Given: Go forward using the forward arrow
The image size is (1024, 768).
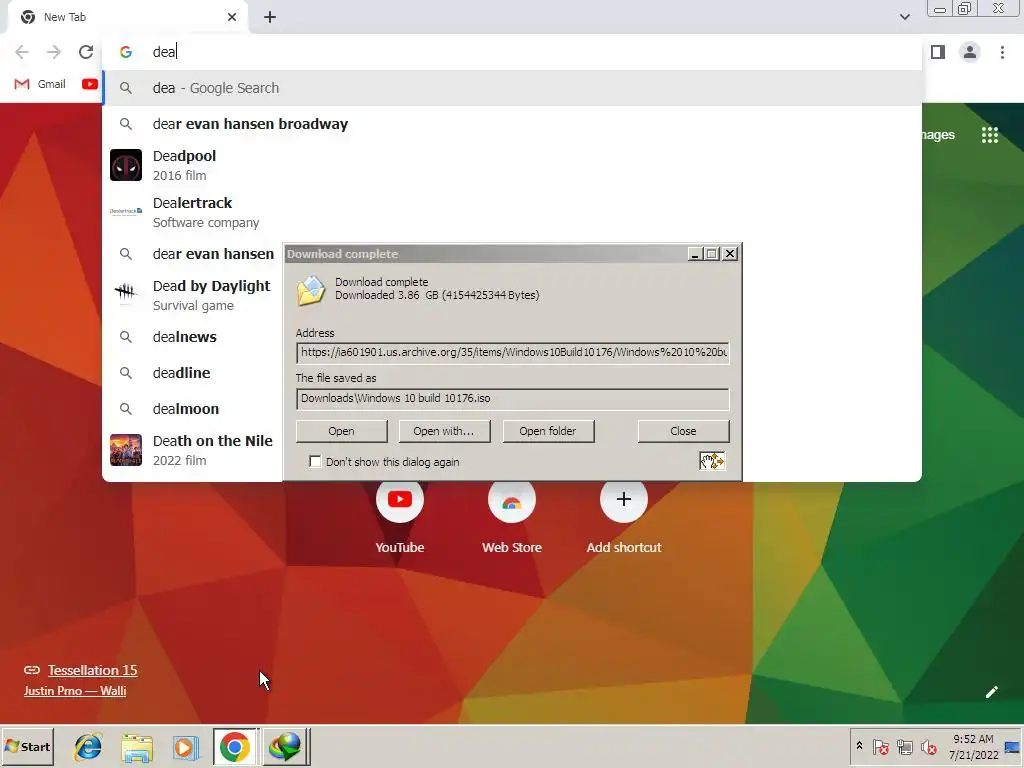Looking at the screenshot, I should pyautogui.click(x=54, y=52).
